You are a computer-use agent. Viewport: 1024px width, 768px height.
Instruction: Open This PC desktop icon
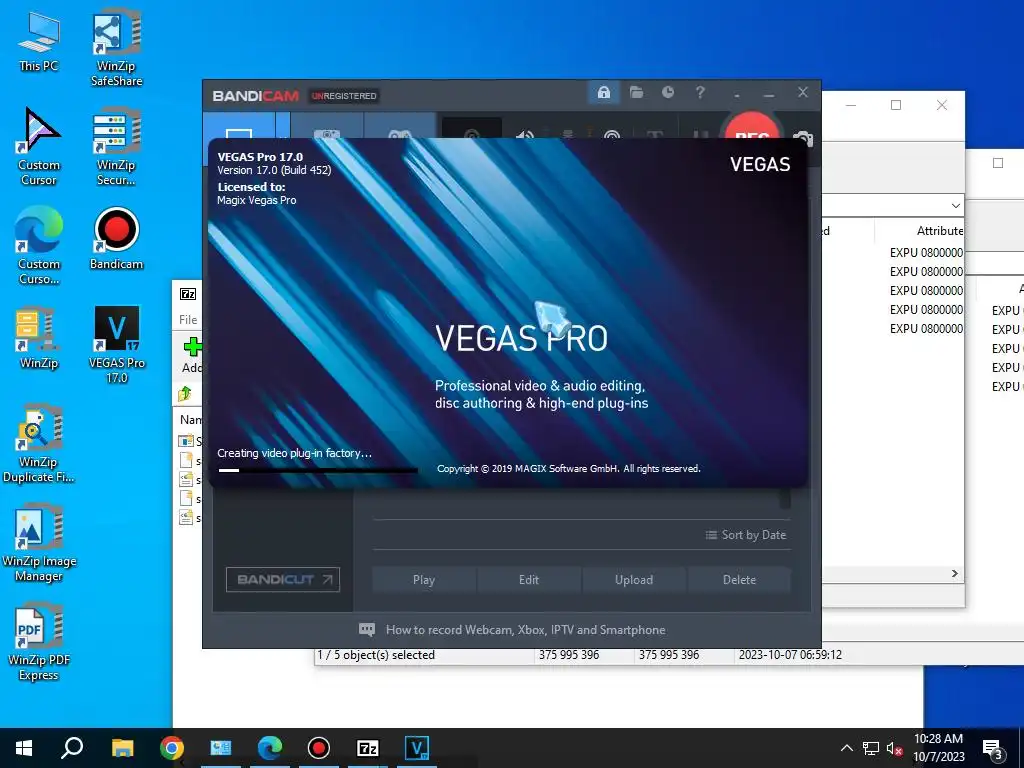click(38, 42)
